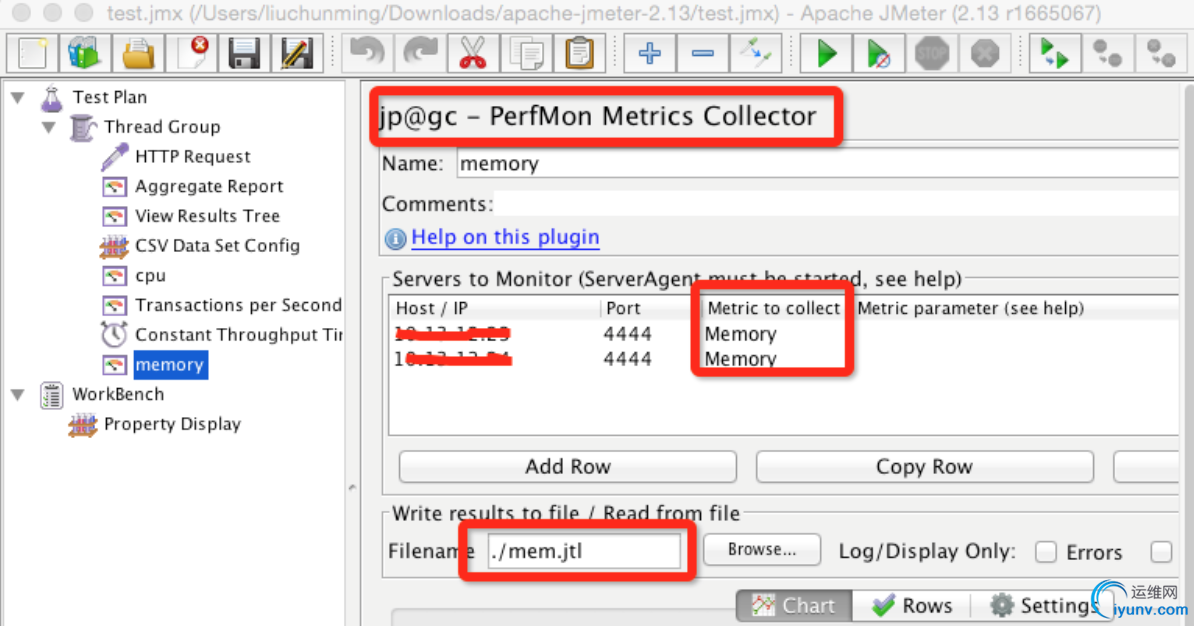This screenshot has width=1194, height=626.
Task: Select the Thread Group node
Action: point(162,127)
